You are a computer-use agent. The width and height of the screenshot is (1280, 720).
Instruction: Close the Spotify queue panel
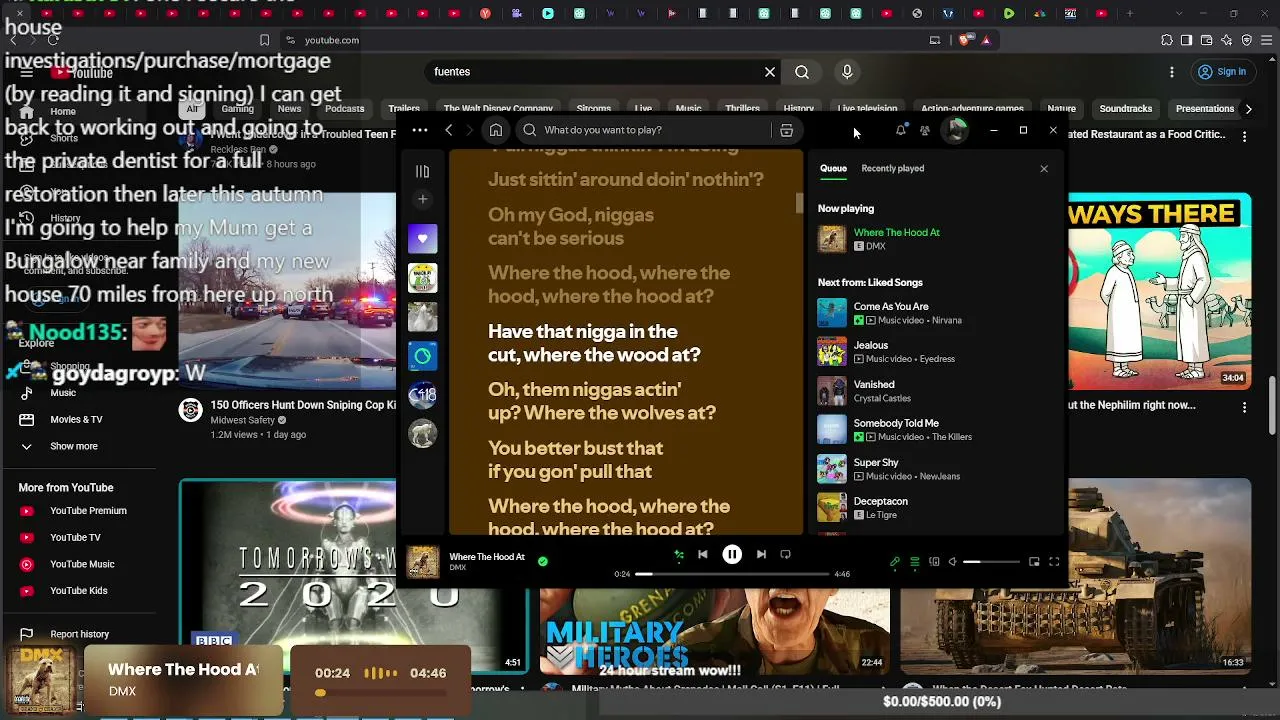(x=1044, y=169)
